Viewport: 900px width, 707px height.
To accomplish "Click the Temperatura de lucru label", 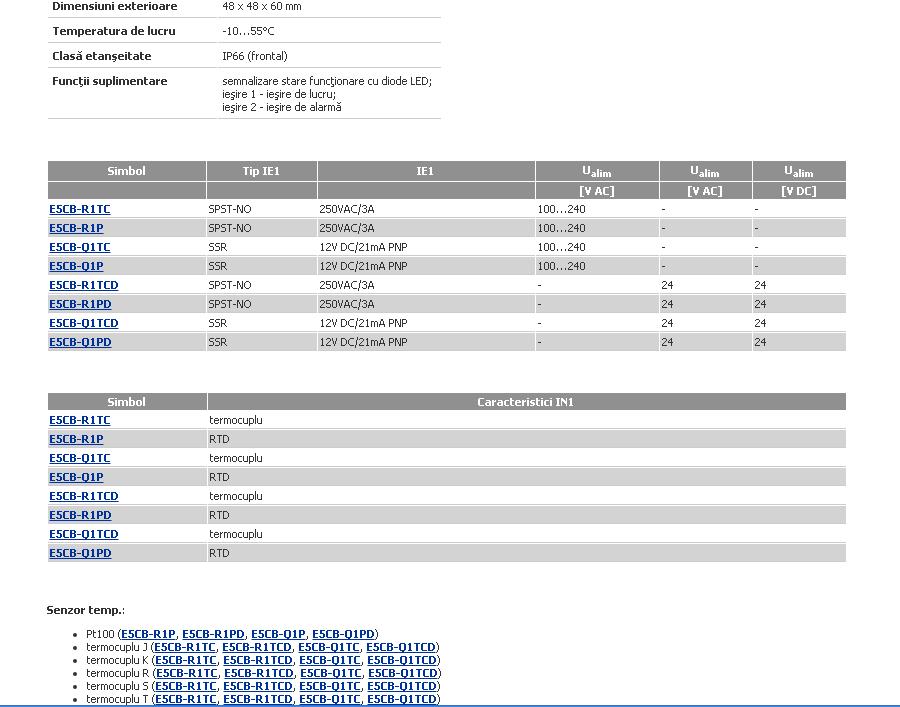I will [x=114, y=31].
